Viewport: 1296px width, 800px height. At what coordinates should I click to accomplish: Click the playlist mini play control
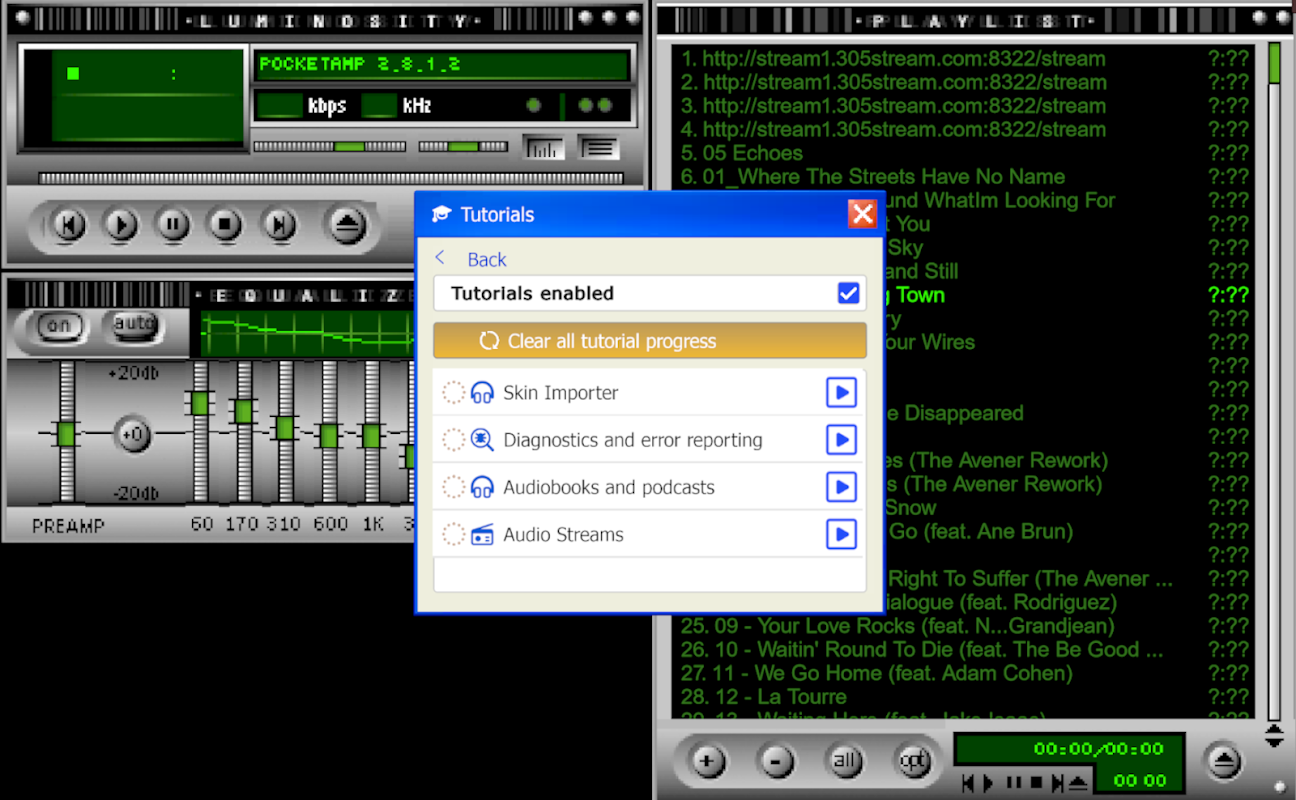tap(989, 782)
